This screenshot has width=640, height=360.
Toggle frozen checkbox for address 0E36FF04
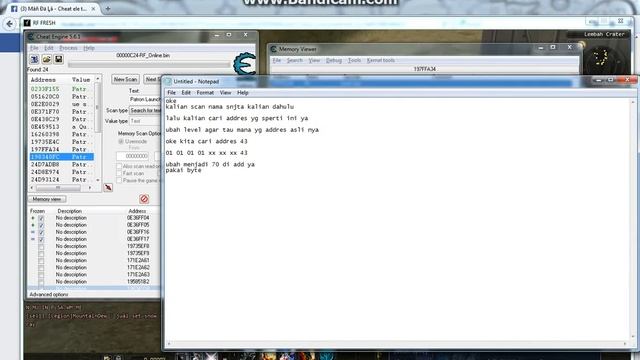[41, 218]
